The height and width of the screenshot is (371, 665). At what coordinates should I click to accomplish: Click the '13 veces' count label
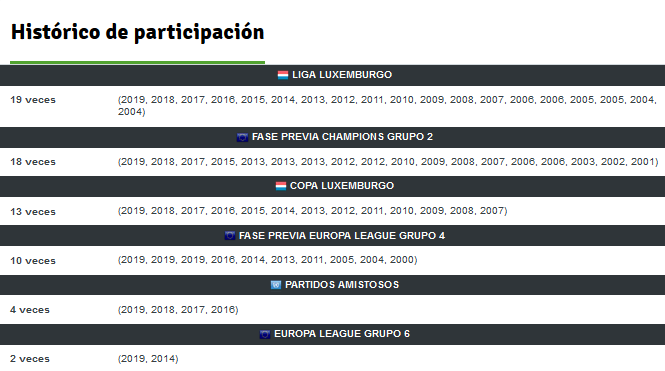[33, 212]
